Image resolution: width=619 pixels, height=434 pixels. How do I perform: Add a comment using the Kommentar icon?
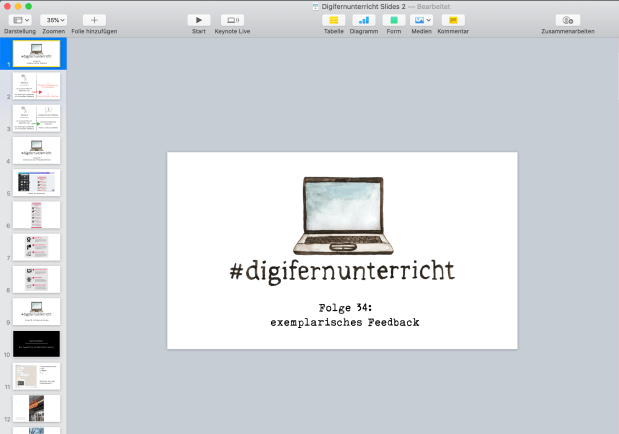tap(453, 20)
